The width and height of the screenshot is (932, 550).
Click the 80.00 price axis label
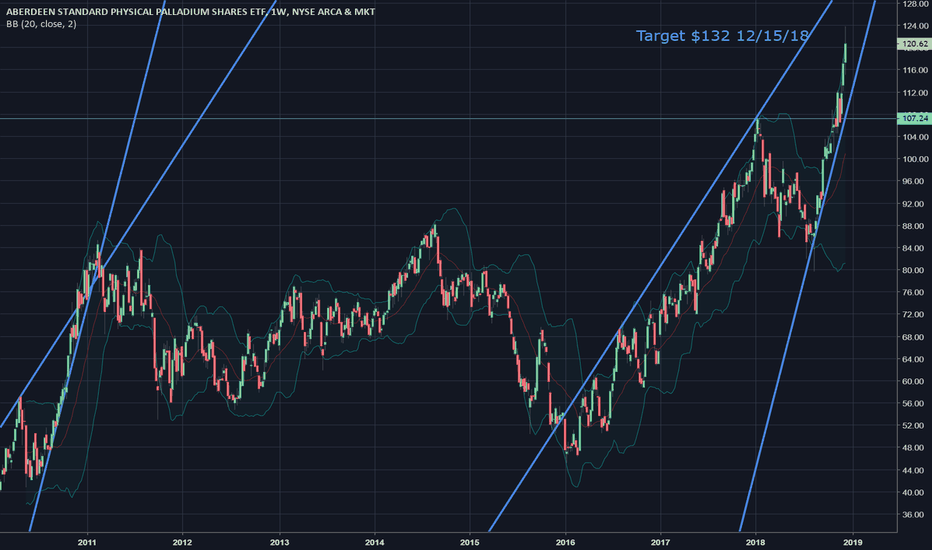pyautogui.click(x=915, y=270)
